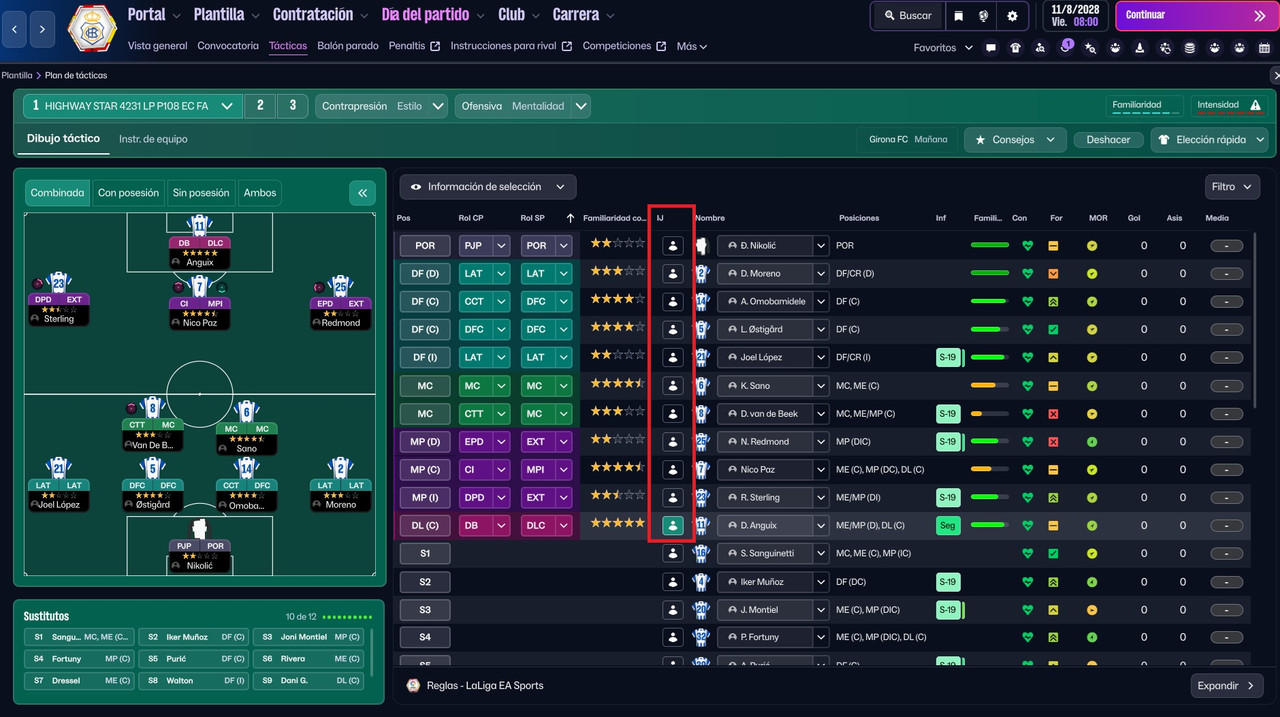Click the Intensidad warning indicator
1280x717 pixels.
click(x=1229, y=105)
